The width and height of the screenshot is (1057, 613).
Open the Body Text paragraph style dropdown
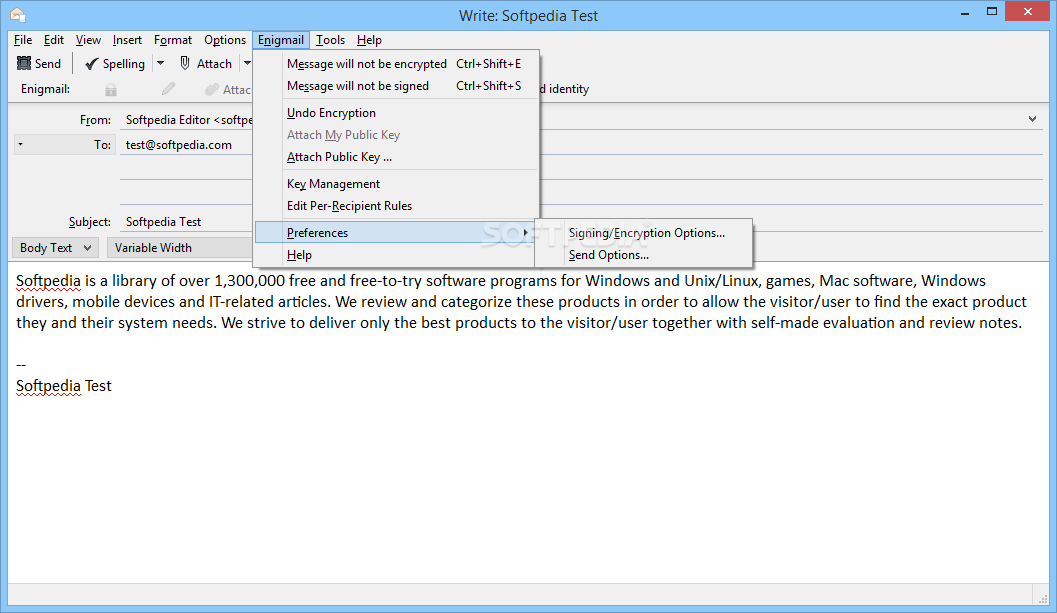pos(55,247)
